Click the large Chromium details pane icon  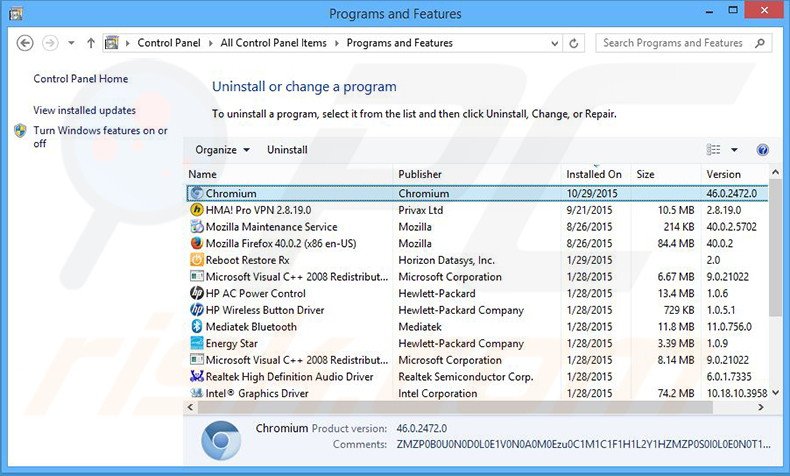pyautogui.click(x=221, y=440)
